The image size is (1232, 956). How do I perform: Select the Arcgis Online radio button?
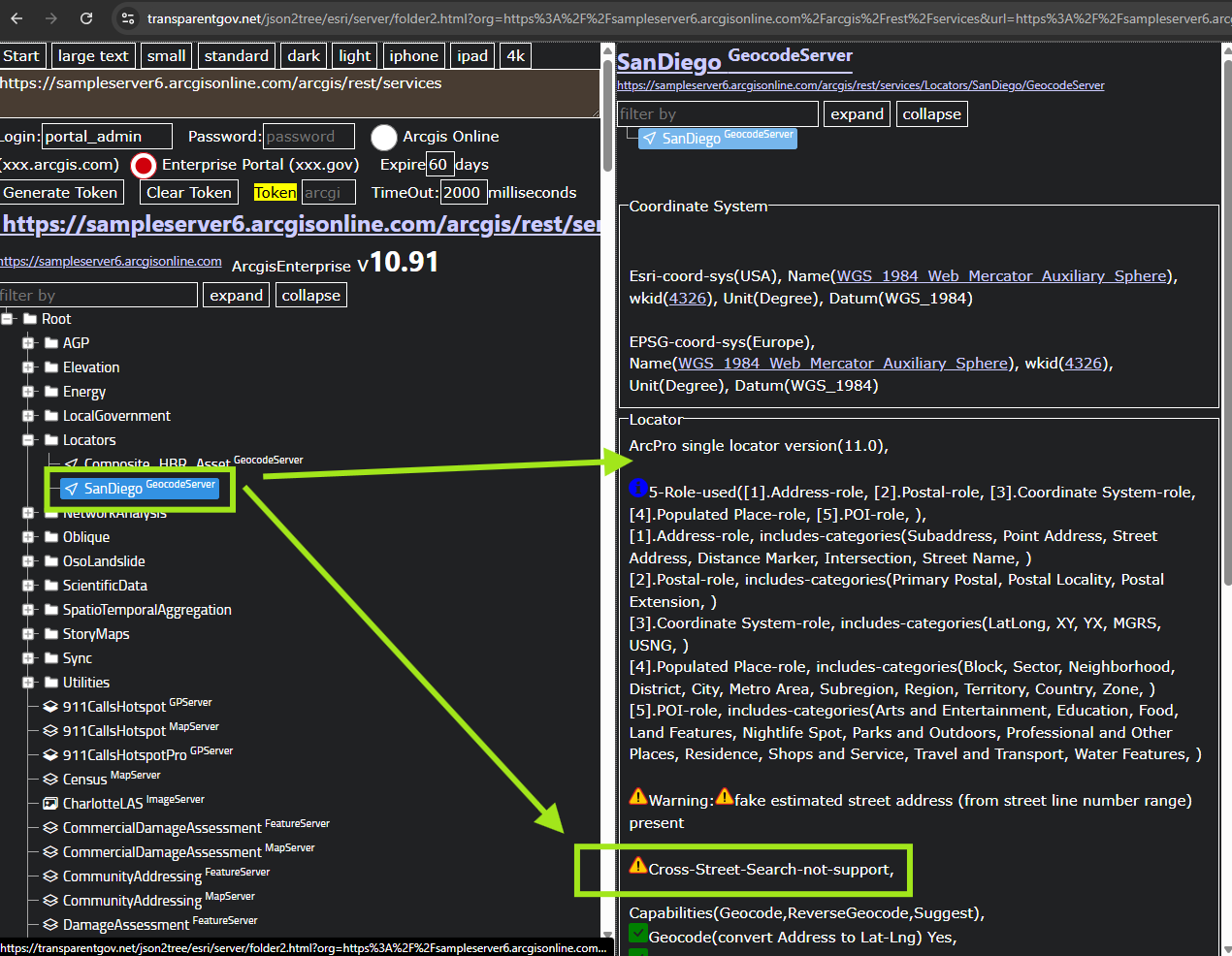click(x=384, y=138)
